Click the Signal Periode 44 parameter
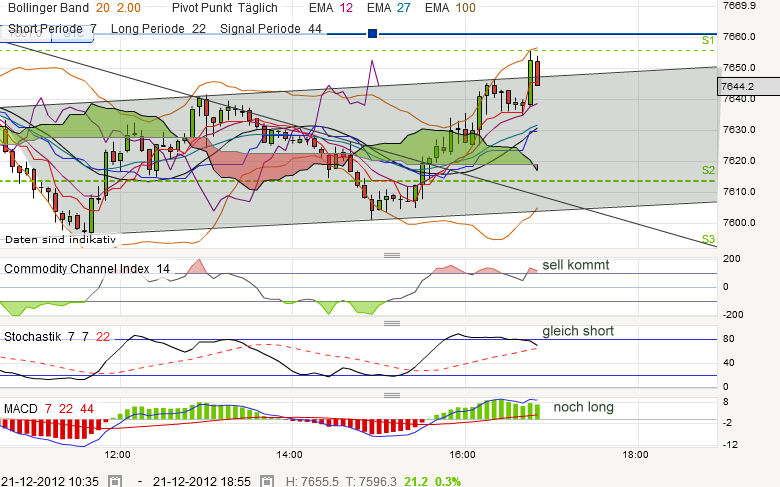 271,29
